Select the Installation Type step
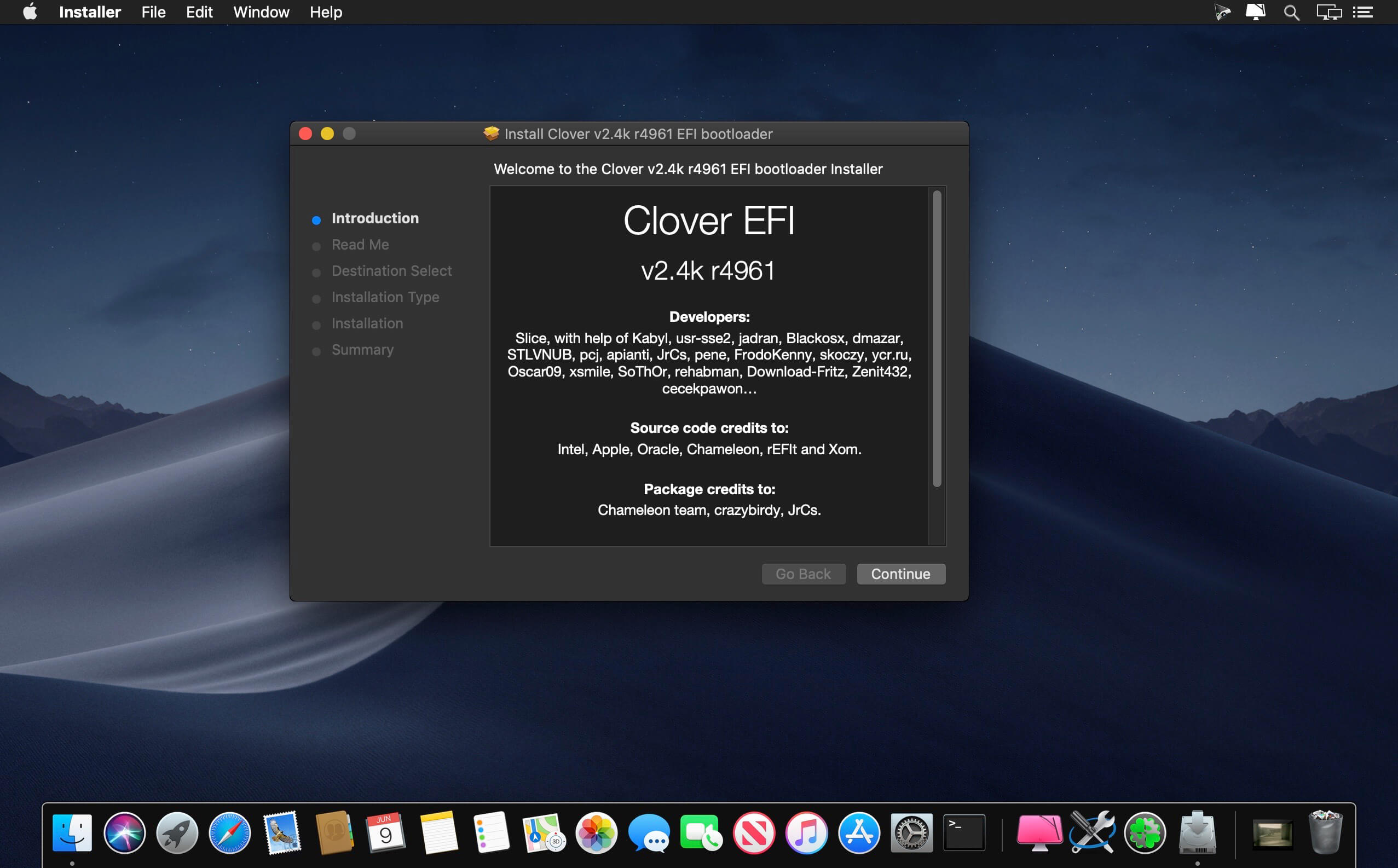This screenshot has height=868, width=1398. pyautogui.click(x=385, y=296)
